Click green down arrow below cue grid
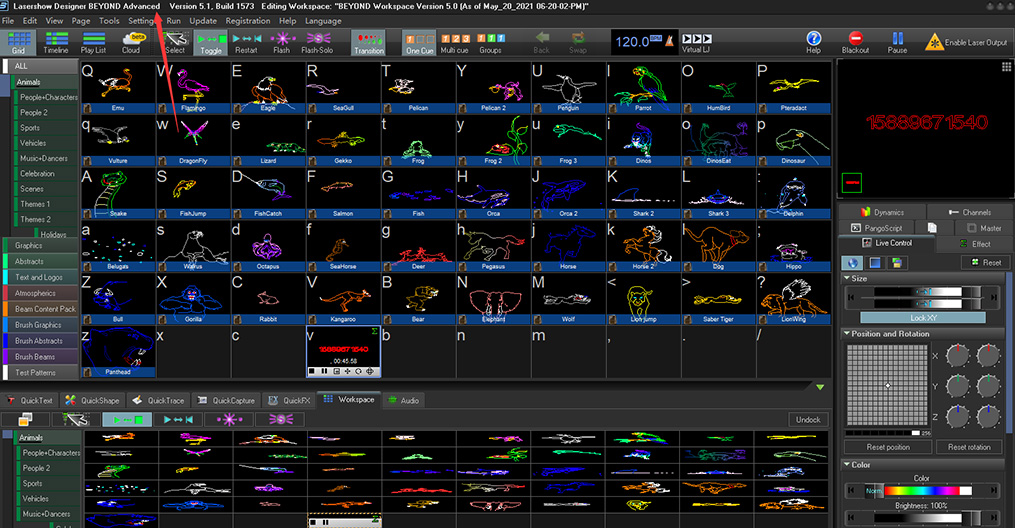The image size is (1015, 528). point(820,387)
